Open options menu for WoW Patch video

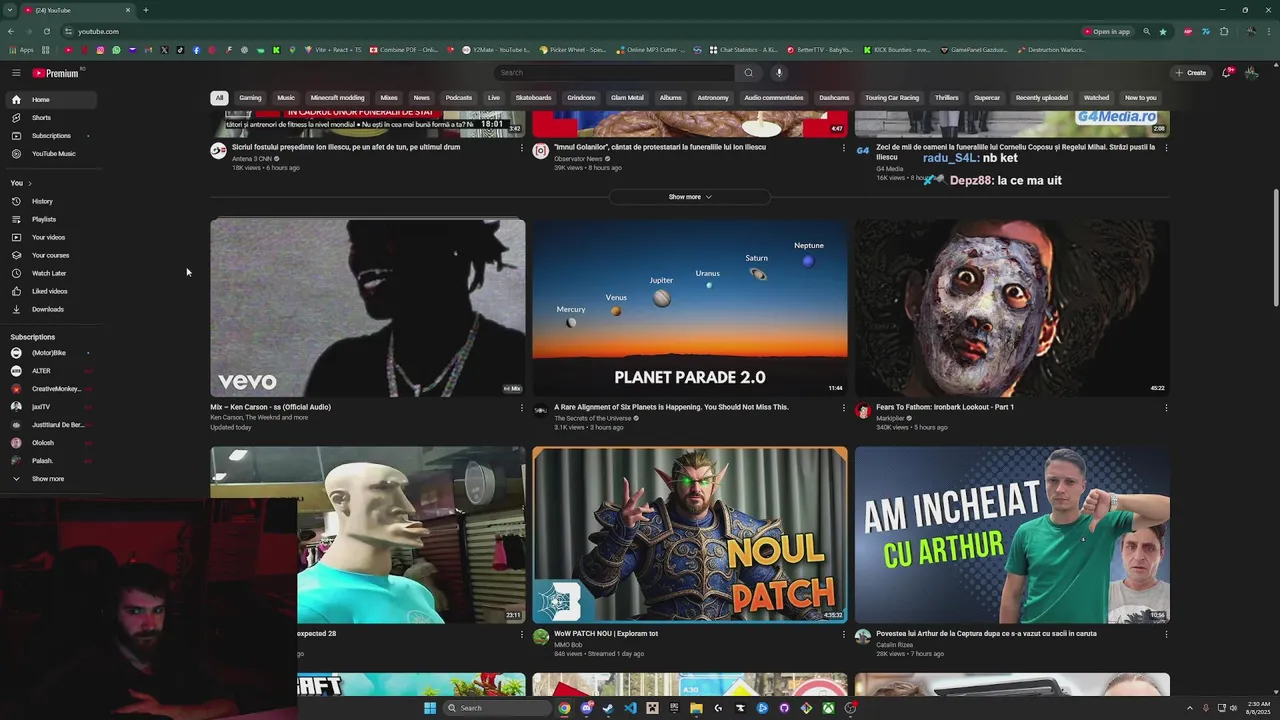(843, 634)
